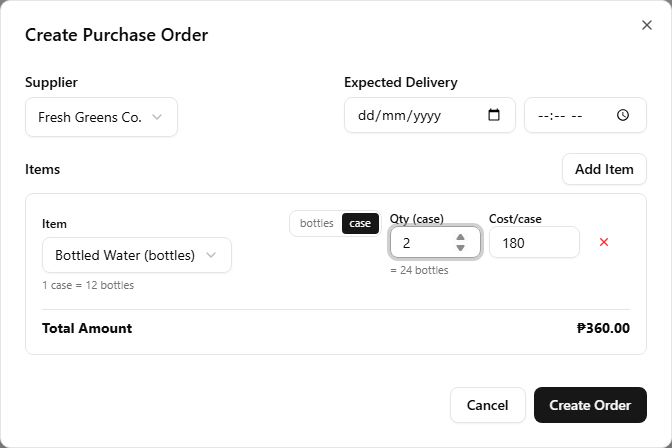Image resolution: width=672 pixels, height=448 pixels.
Task: Click the Items section label
Action: [42, 169]
